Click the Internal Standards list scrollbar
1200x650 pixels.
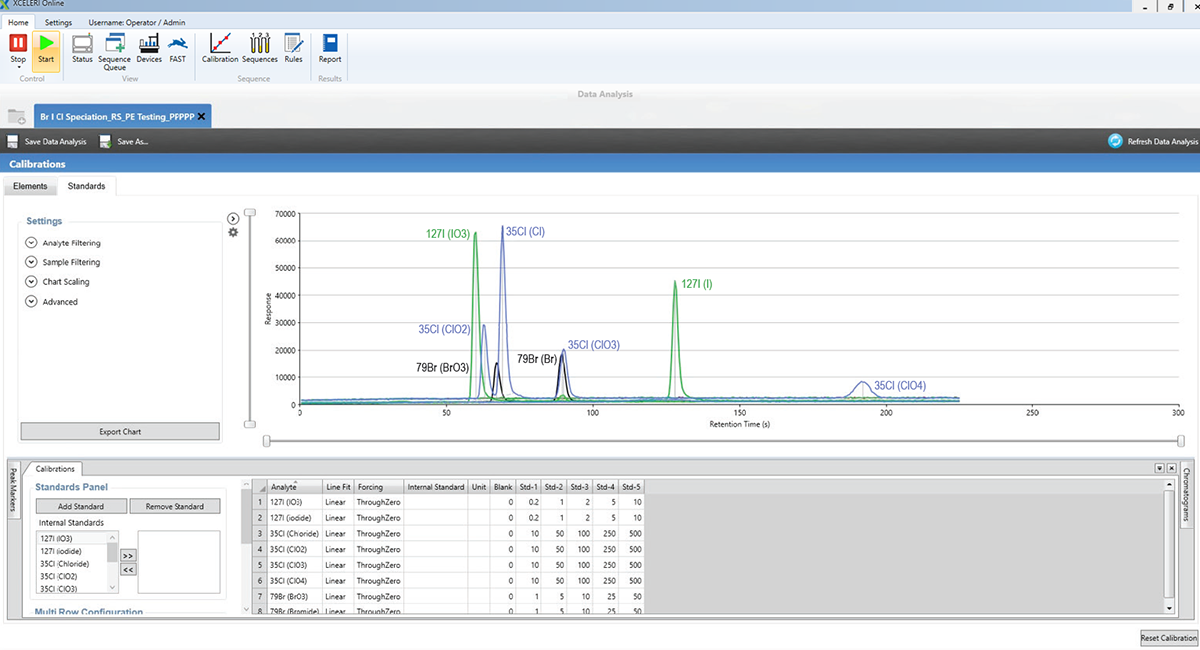[x=112, y=562]
